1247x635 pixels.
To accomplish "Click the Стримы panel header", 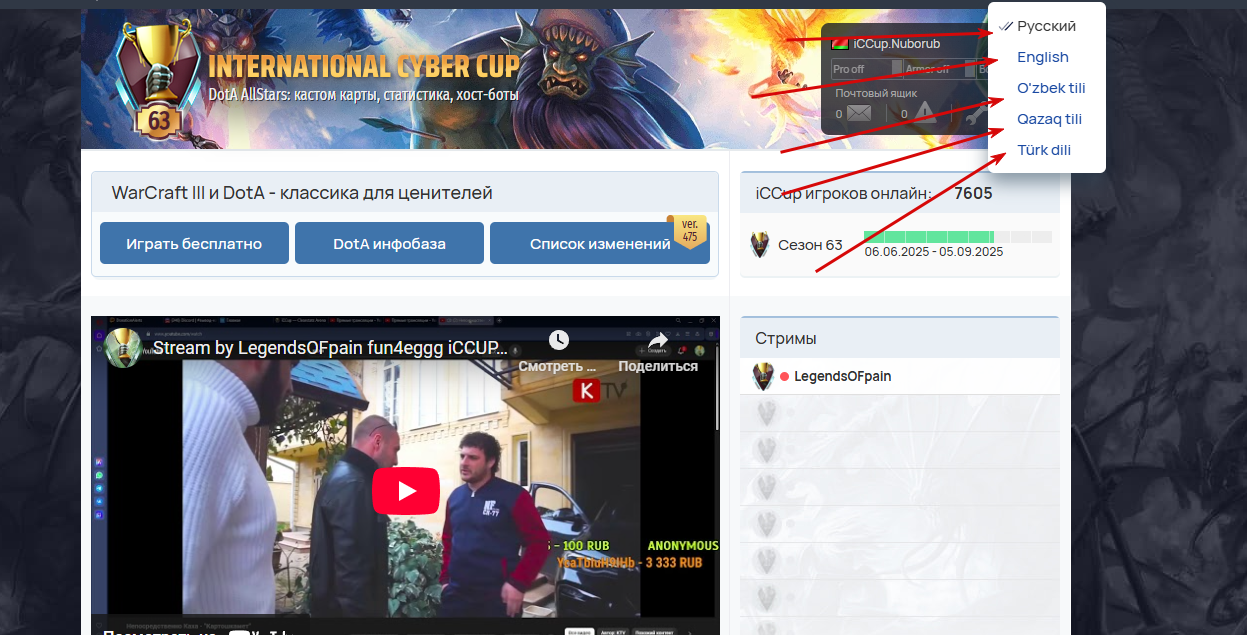I will (x=899, y=338).
